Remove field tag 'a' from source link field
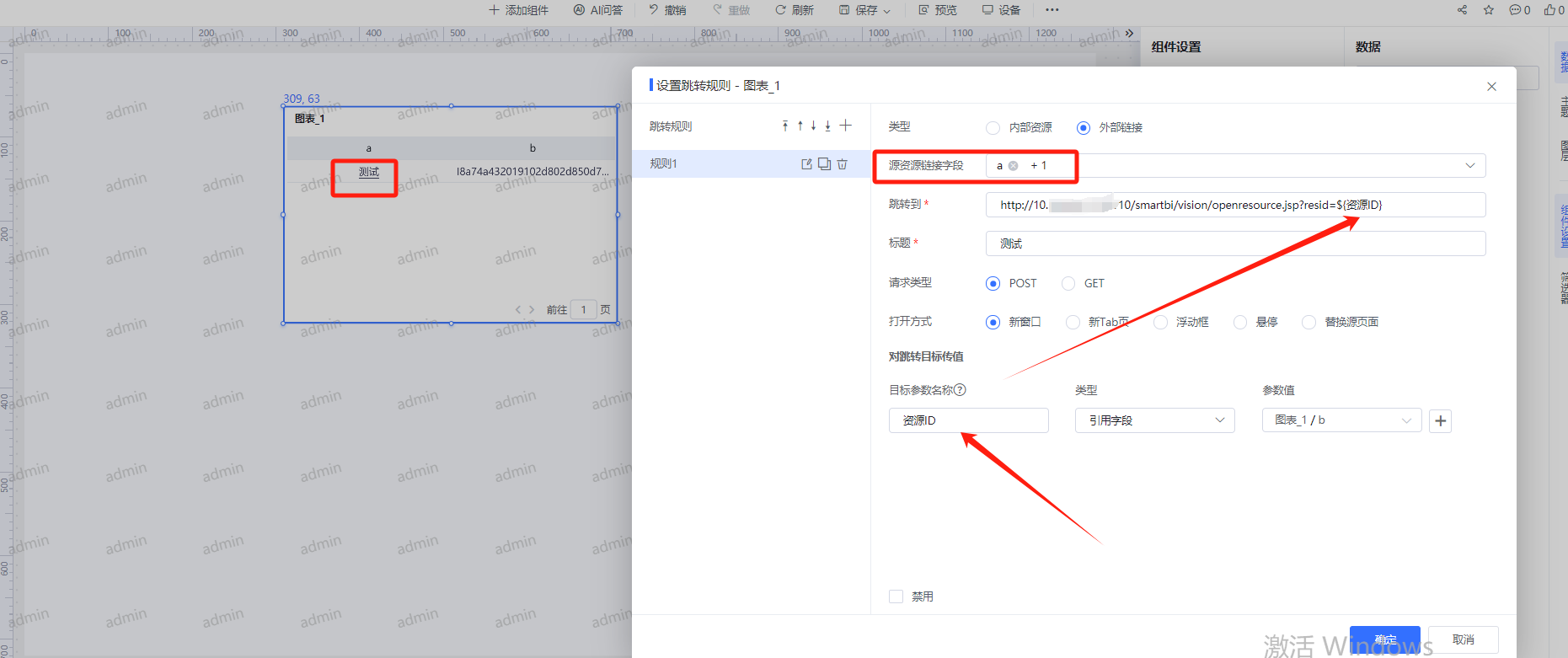 1013,166
